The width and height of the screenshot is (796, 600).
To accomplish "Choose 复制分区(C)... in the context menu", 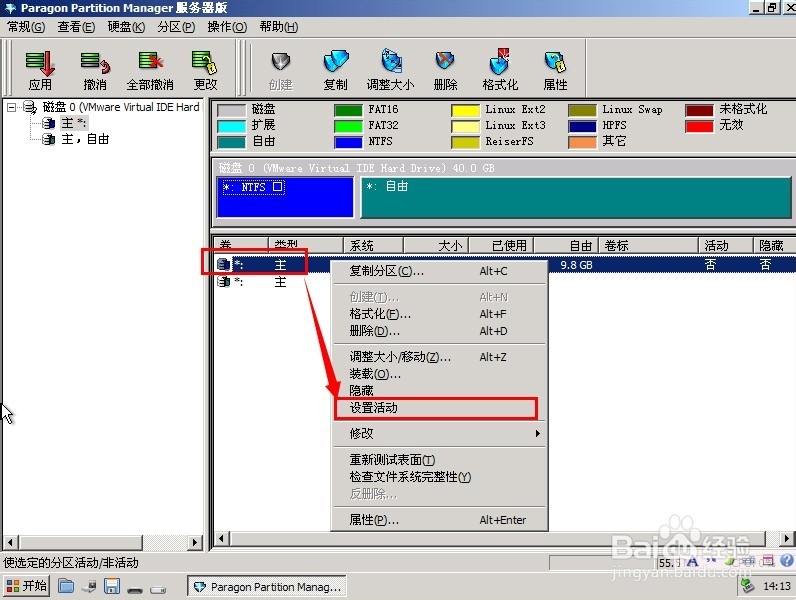I will click(x=440, y=271).
